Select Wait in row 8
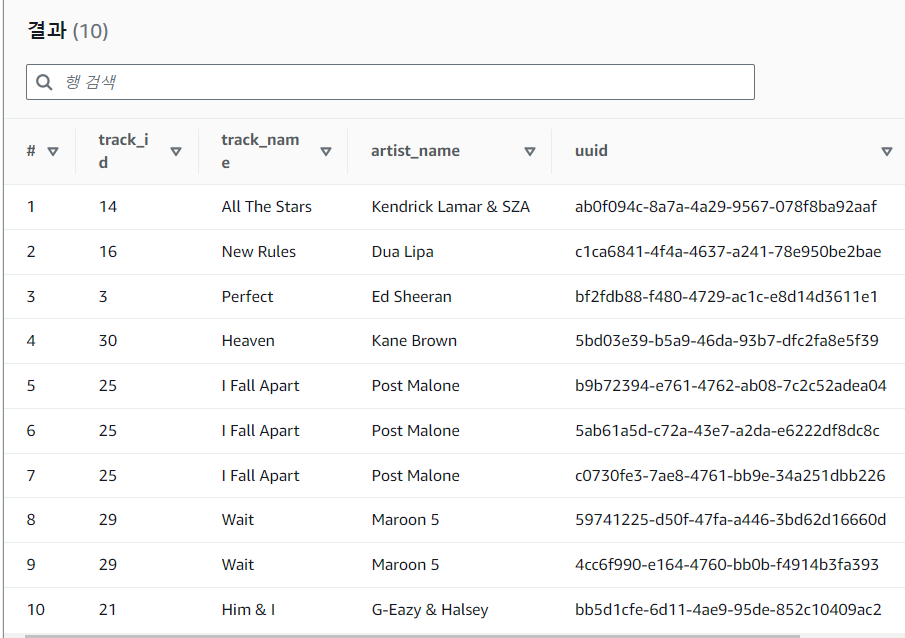This screenshot has width=905, height=638. coord(238,520)
